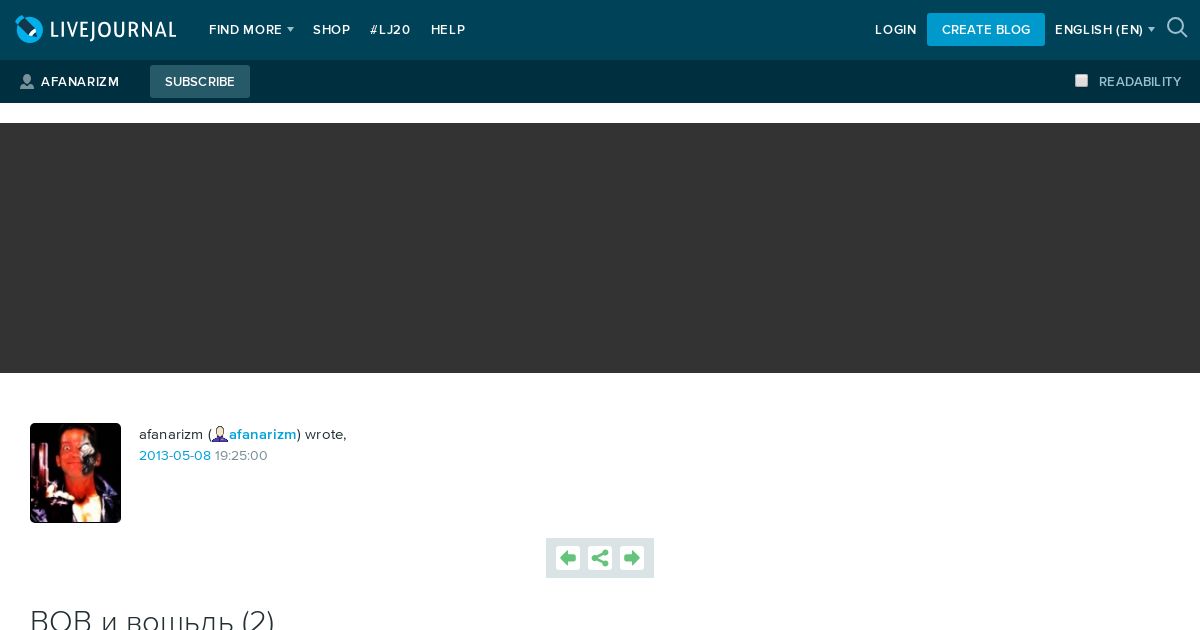Click the entry time 19:25:00
Viewport: 1200px width, 630px height.
241,456
